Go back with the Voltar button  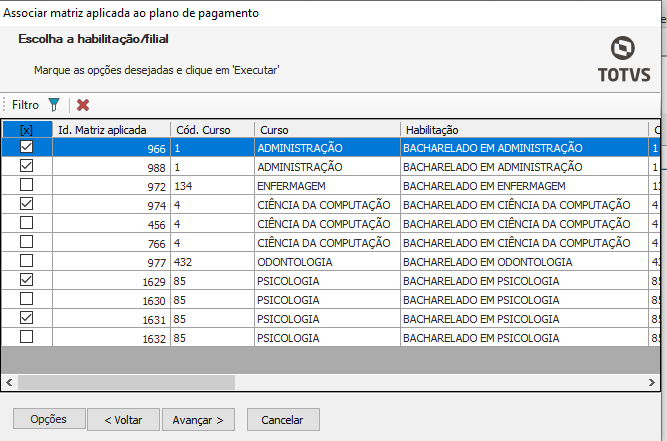click(123, 420)
